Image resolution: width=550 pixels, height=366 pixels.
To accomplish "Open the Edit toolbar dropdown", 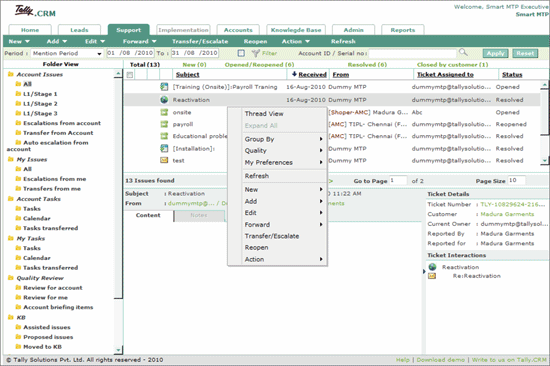I will click(95, 41).
